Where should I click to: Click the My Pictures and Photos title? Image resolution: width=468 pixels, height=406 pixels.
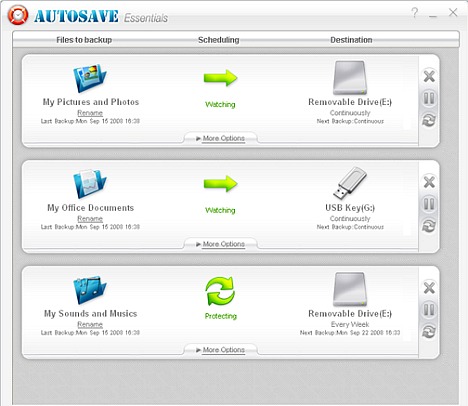(91, 102)
